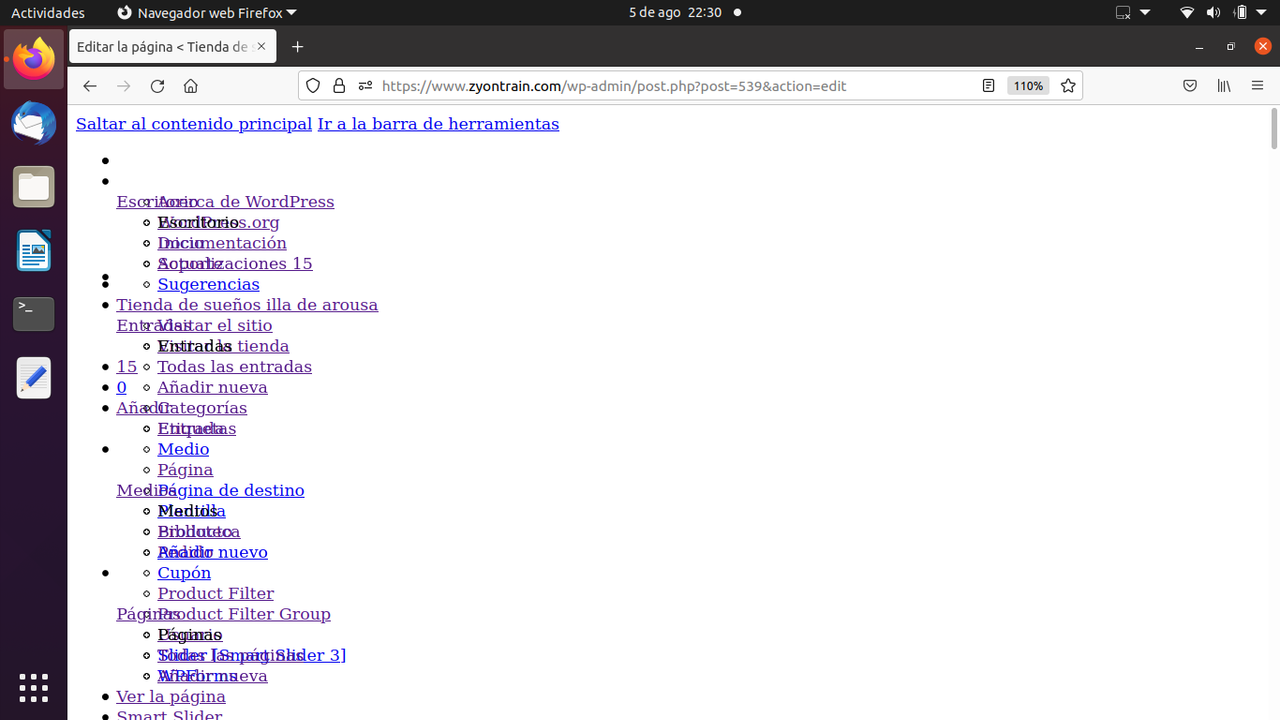The width and height of the screenshot is (1280, 720).
Task: Open the Library bookmarks and history icon
Action: (x=1224, y=86)
